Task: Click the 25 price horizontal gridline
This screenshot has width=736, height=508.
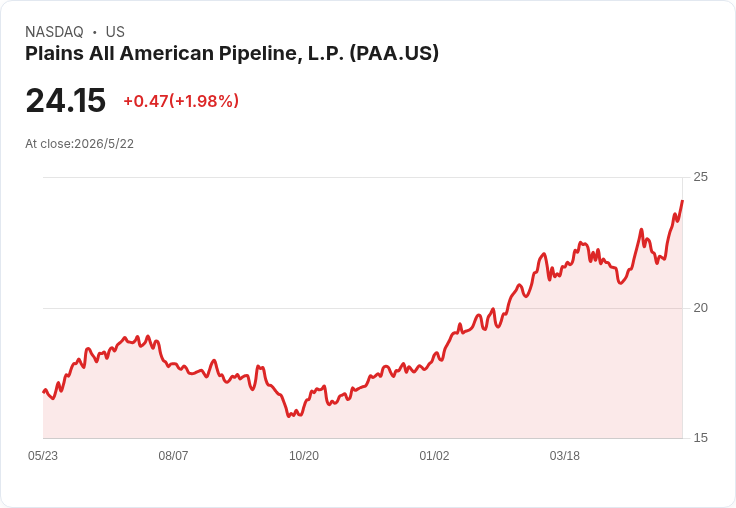Action: pyautogui.click(x=362, y=177)
